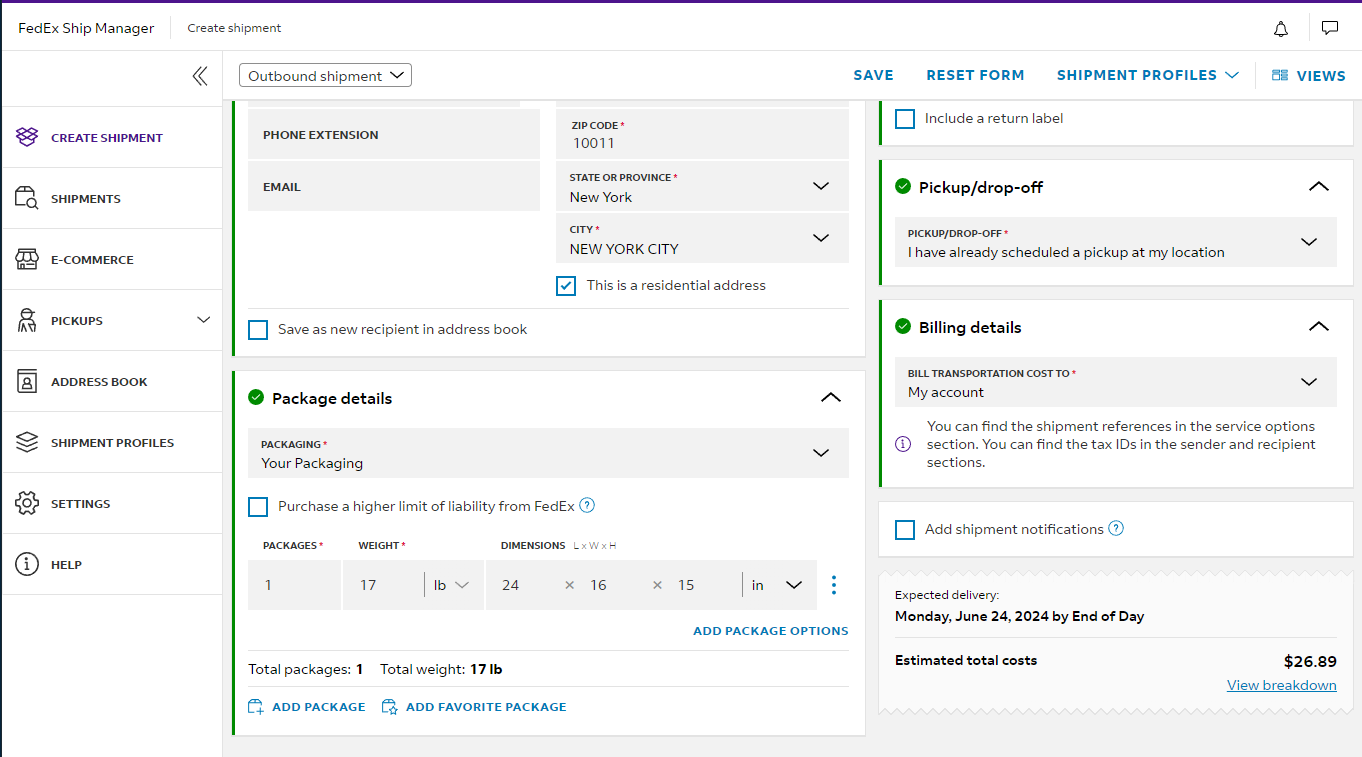Open the Packaging dropdown
Screen dimensions: 1362x757
pyautogui.click(x=548, y=453)
